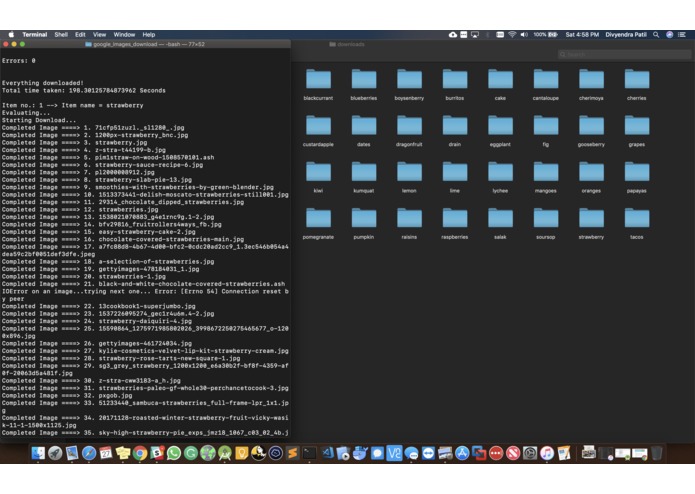Open the papayas folder
The height and width of the screenshot is (494, 695).
(637, 172)
